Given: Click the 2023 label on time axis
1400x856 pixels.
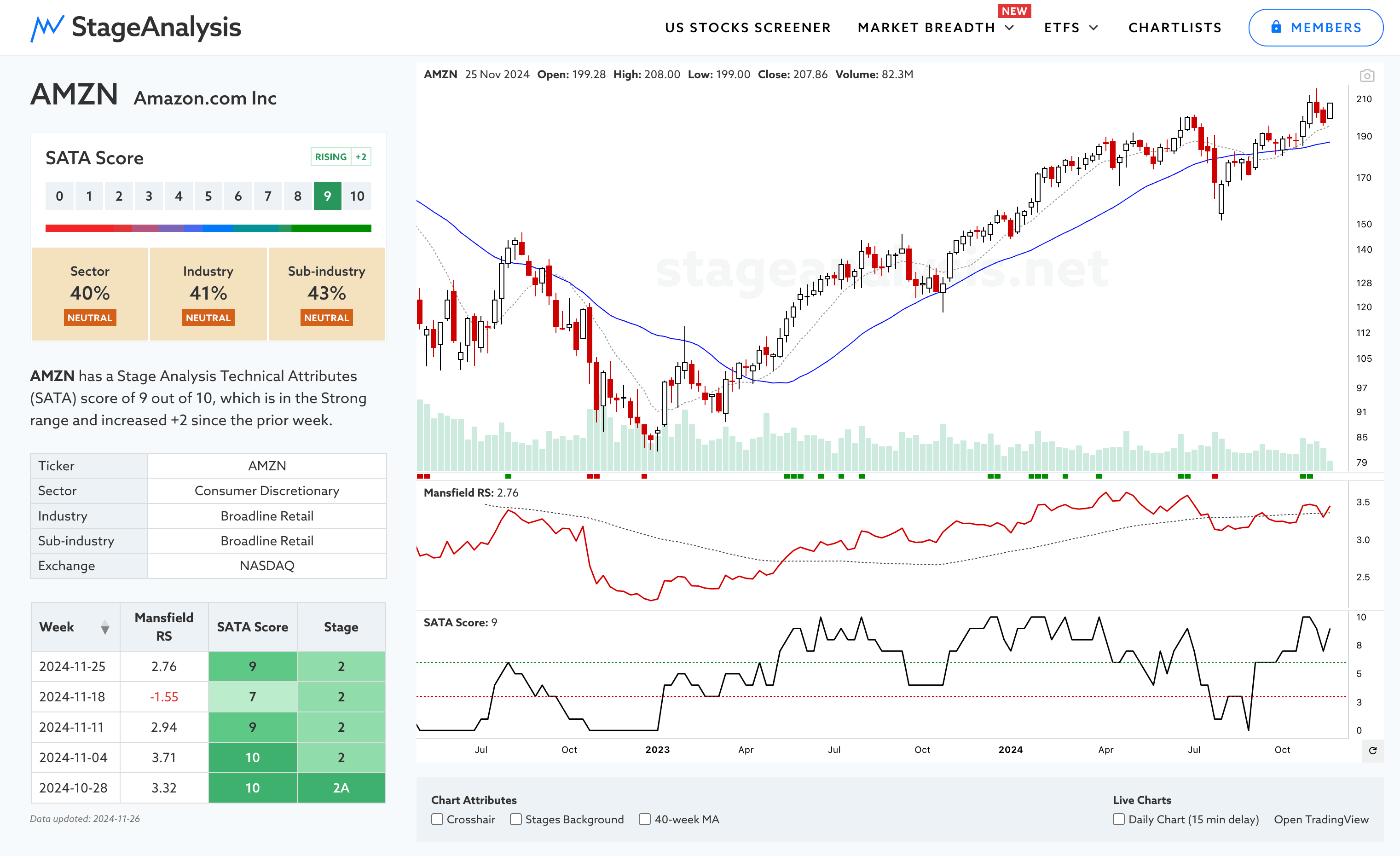Looking at the screenshot, I should click(657, 750).
